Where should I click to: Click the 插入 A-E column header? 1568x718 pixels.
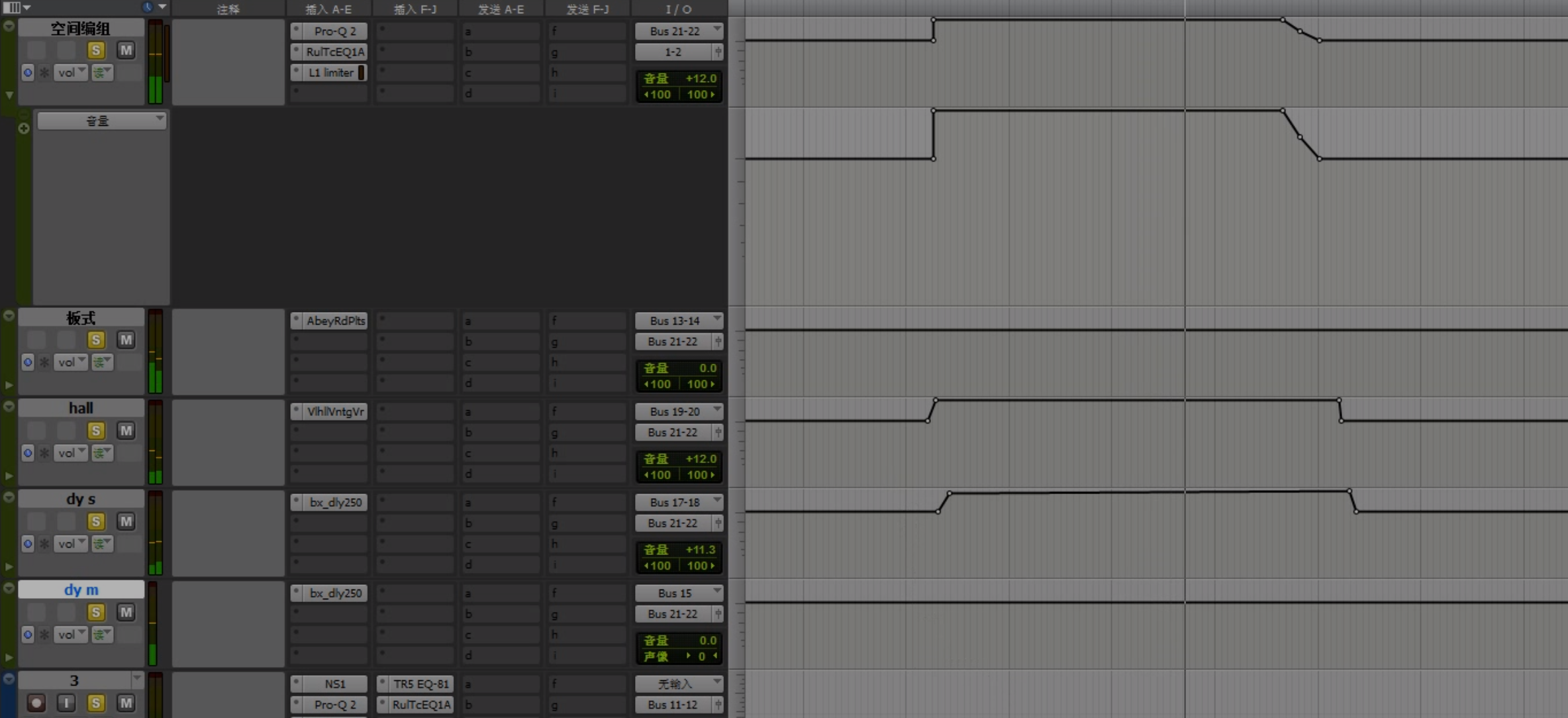(x=328, y=9)
